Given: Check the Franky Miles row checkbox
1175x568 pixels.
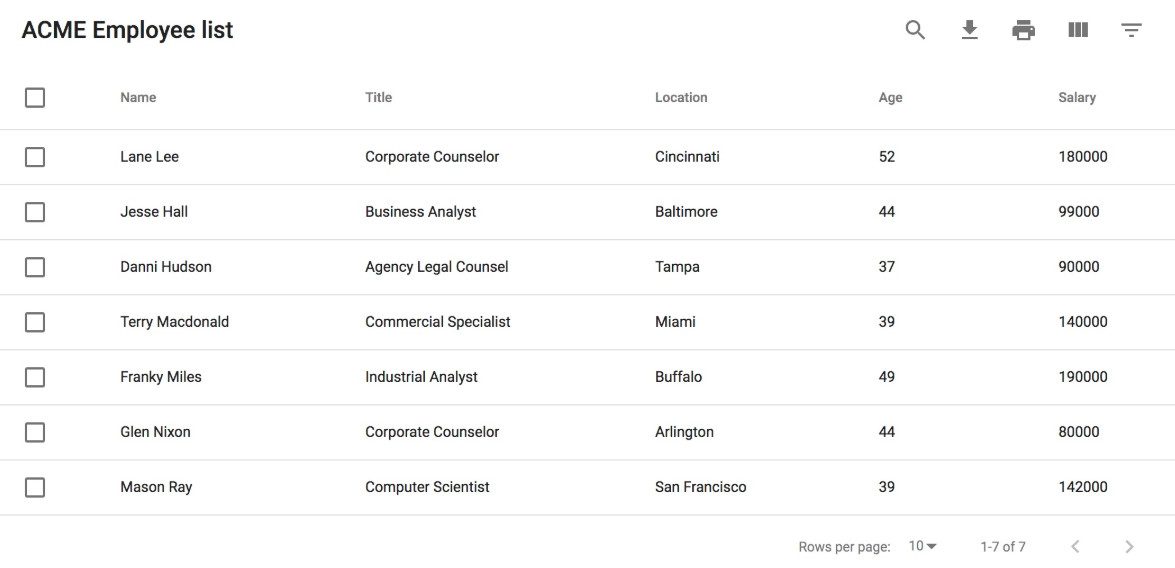Looking at the screenshot, I should coord(34,378).
